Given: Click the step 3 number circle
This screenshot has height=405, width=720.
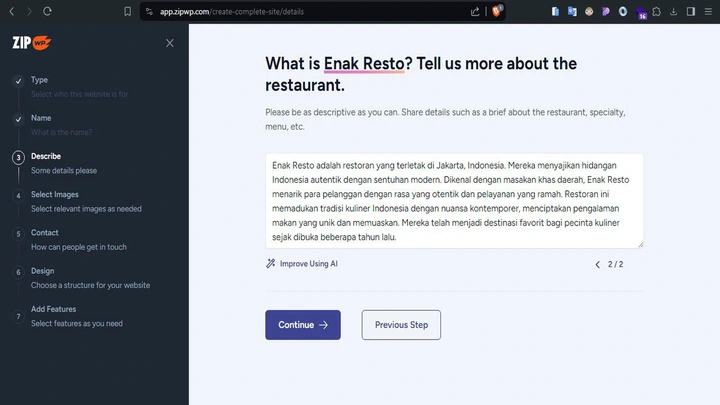Looking at the screenshot, I should (18, 158).
